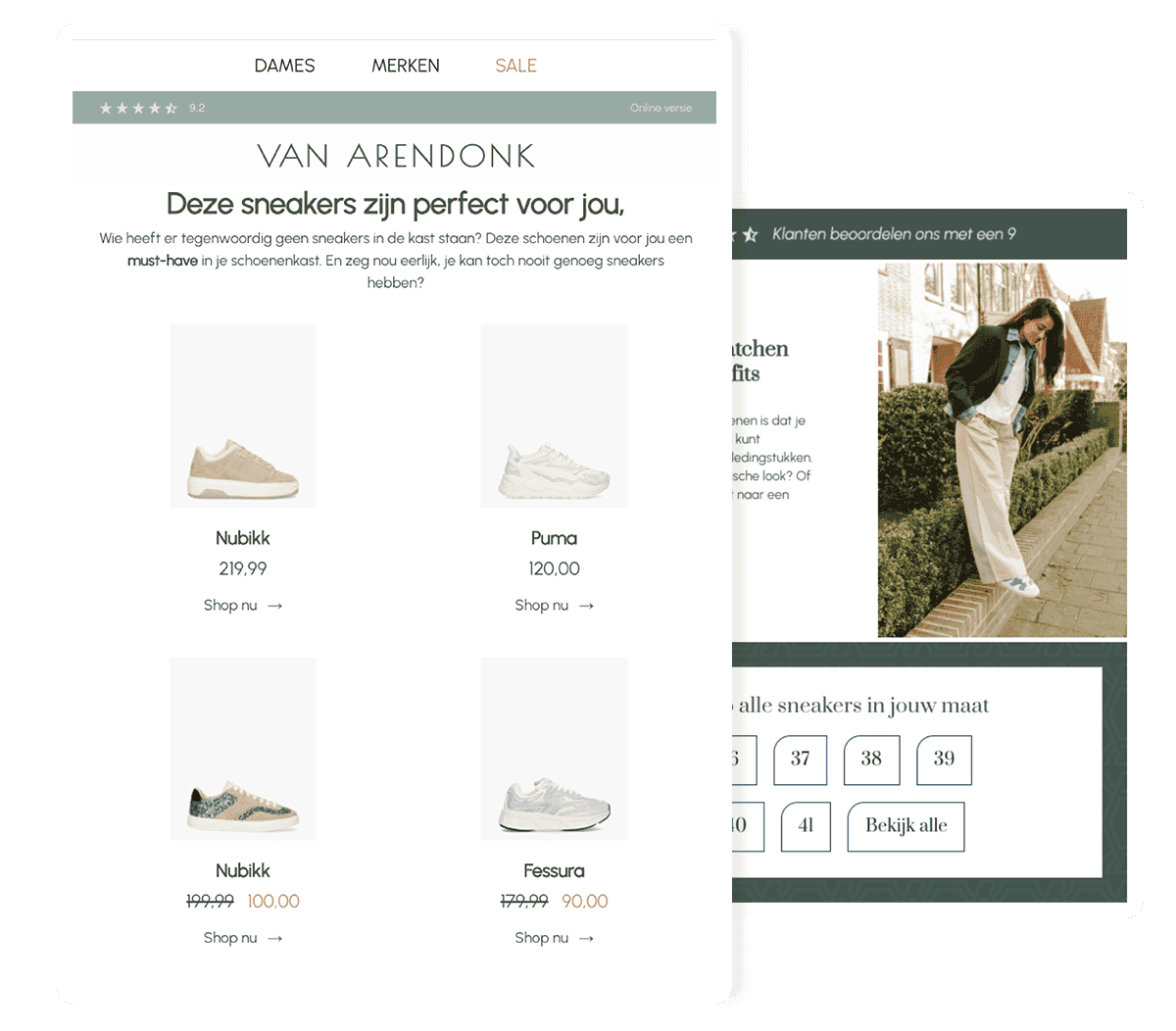Open the Puma sneaker image
Screen dimensions: 1176x1031
coord(555,416)
